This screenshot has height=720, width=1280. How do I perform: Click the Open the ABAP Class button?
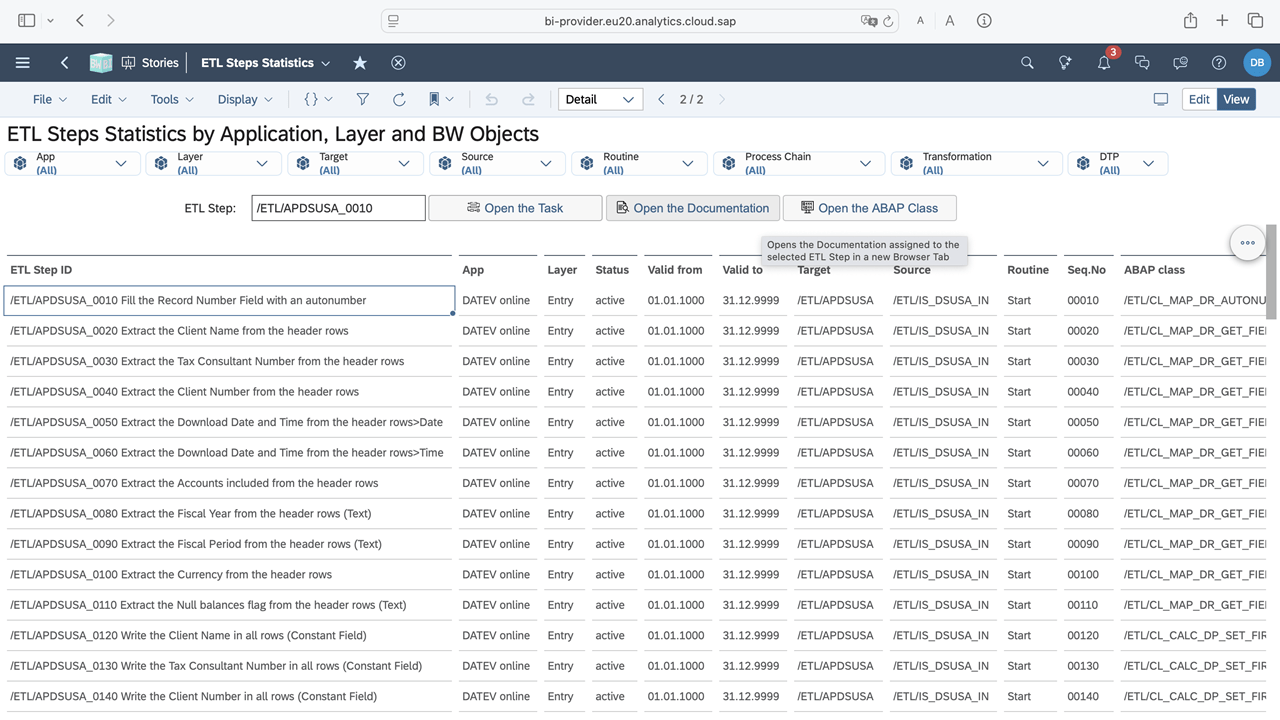coord(869,208)
